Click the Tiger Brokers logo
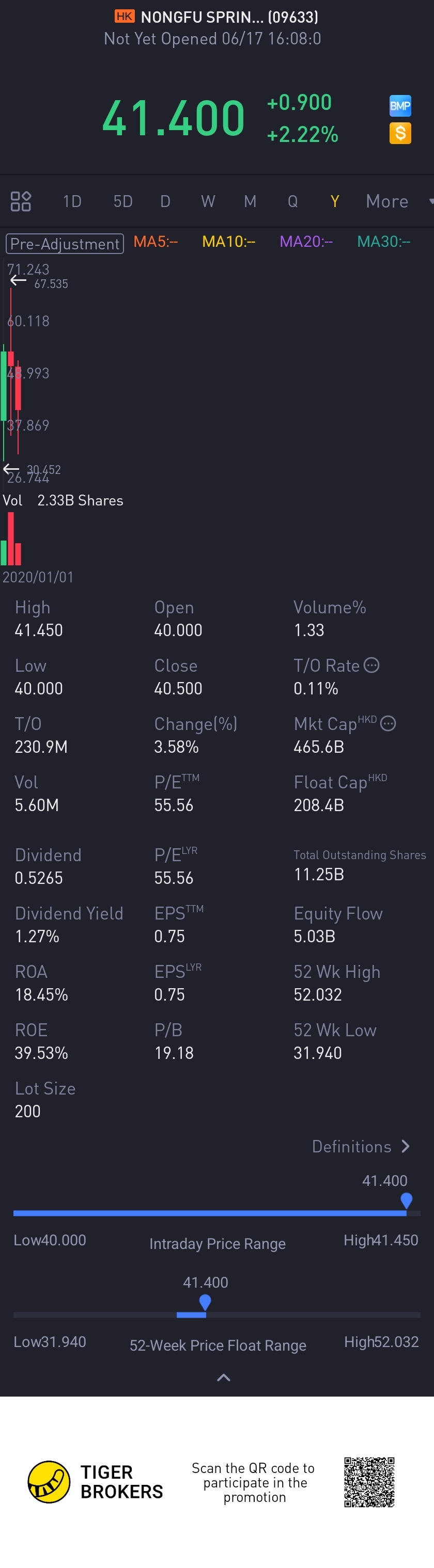This screenshot has width=434, height=1568. pos(49,1482)
